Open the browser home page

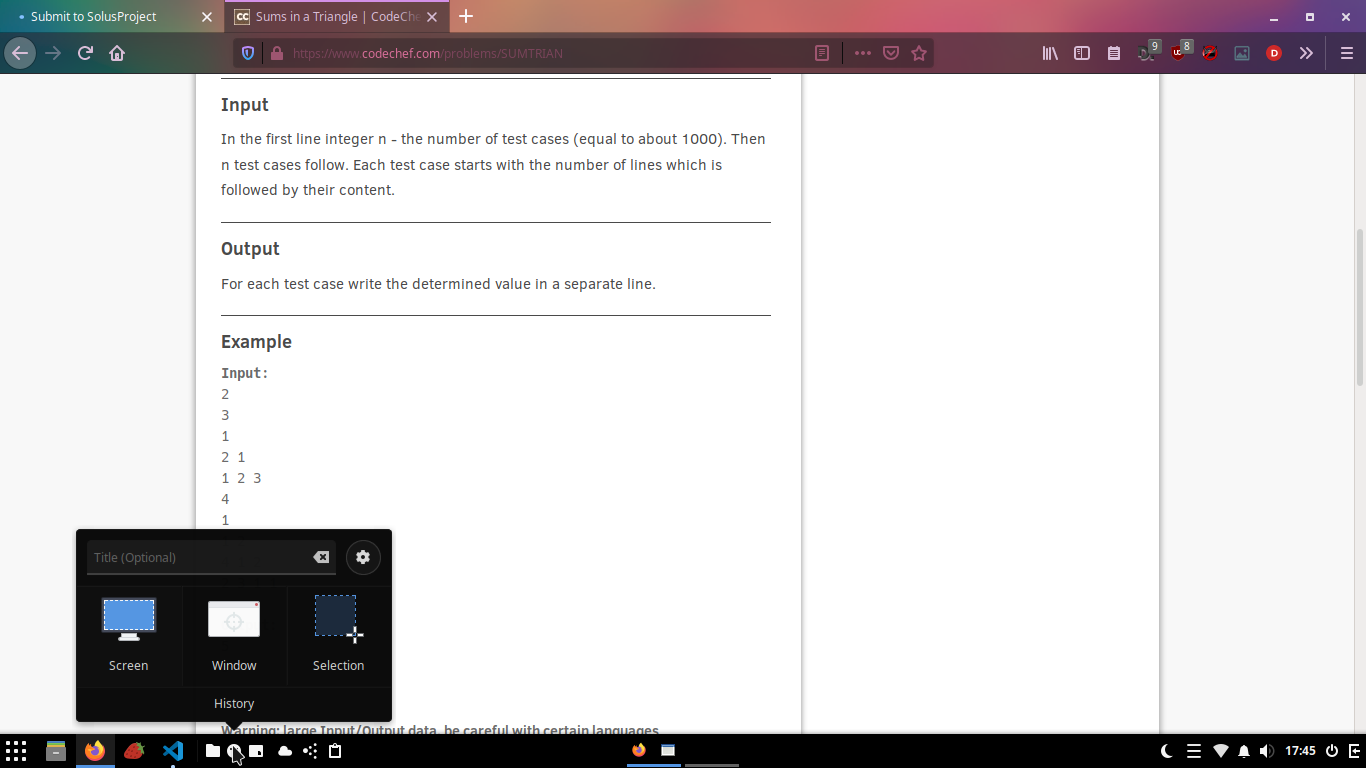117,53
